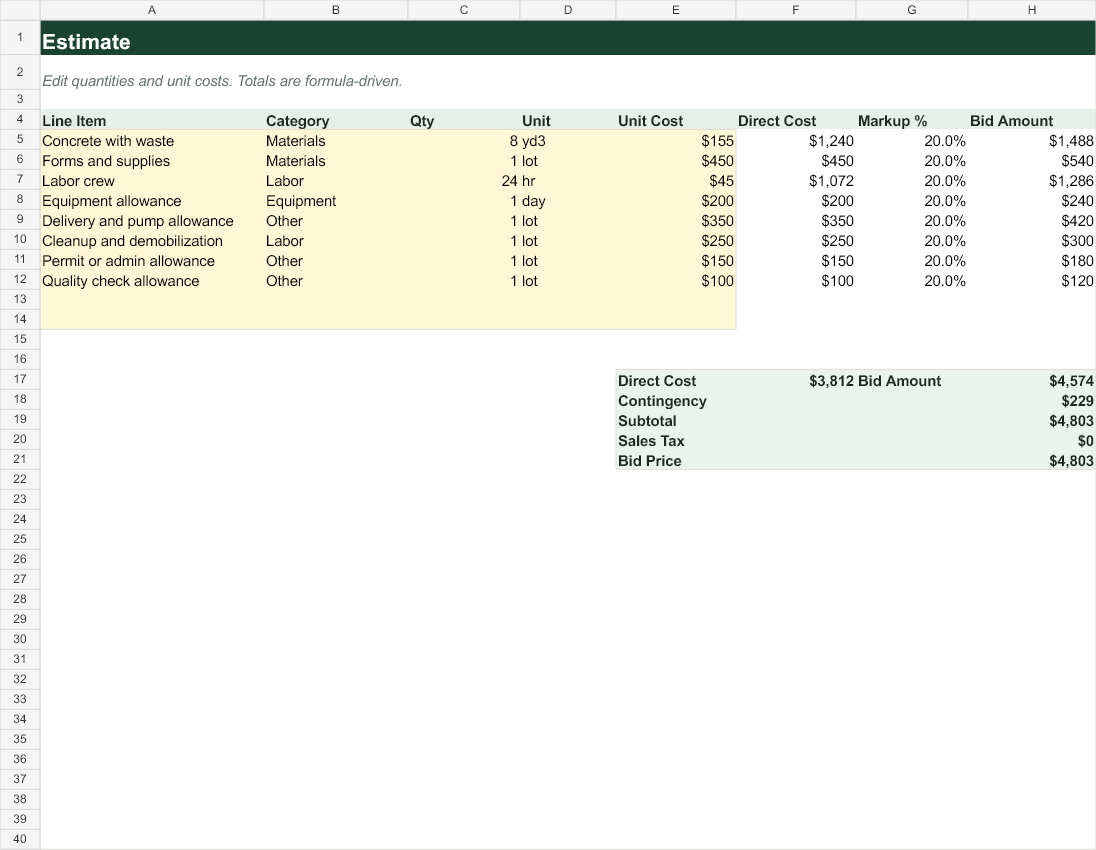Select the Labor crew cell
This screenshot has height=850, width=1096.
(152, 180)
